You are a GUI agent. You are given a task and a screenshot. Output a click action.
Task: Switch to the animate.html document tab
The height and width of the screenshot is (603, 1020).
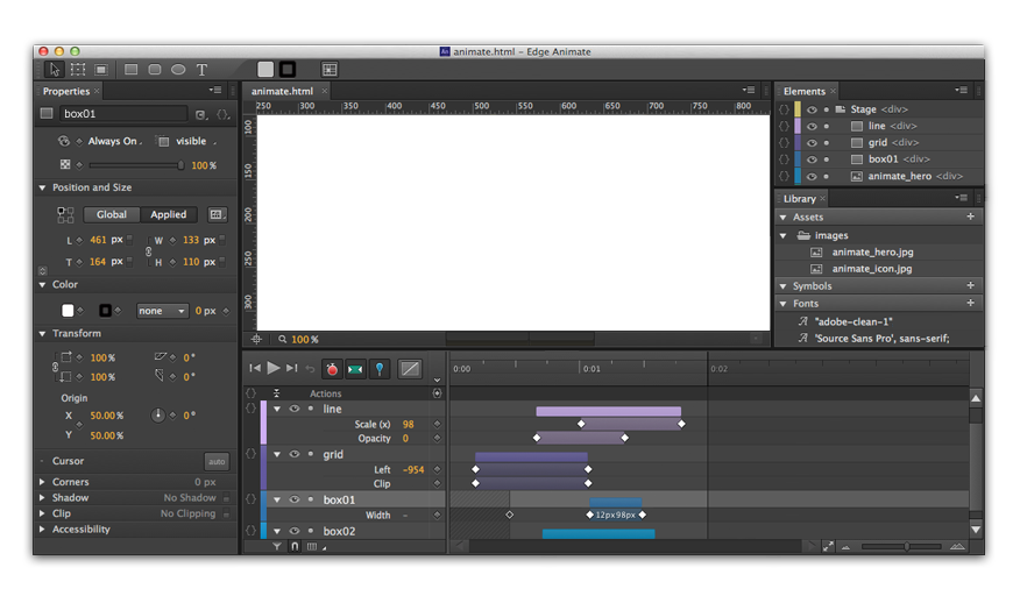pyautogui.click(x=282, y=91)
